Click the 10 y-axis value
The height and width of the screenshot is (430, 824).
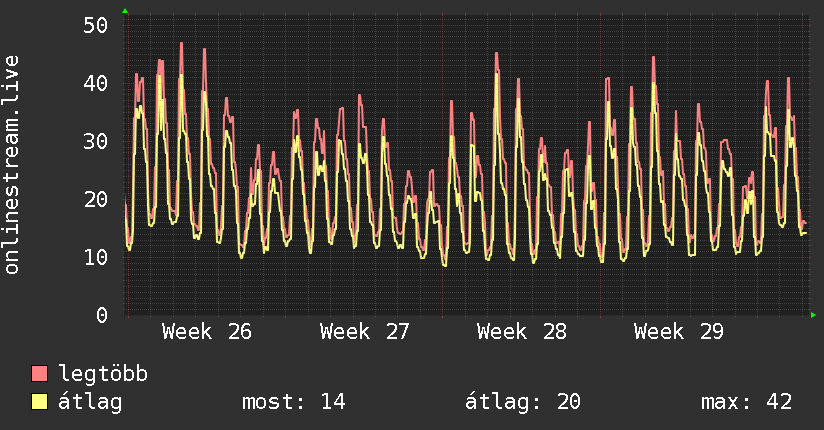tap(96, 257)
